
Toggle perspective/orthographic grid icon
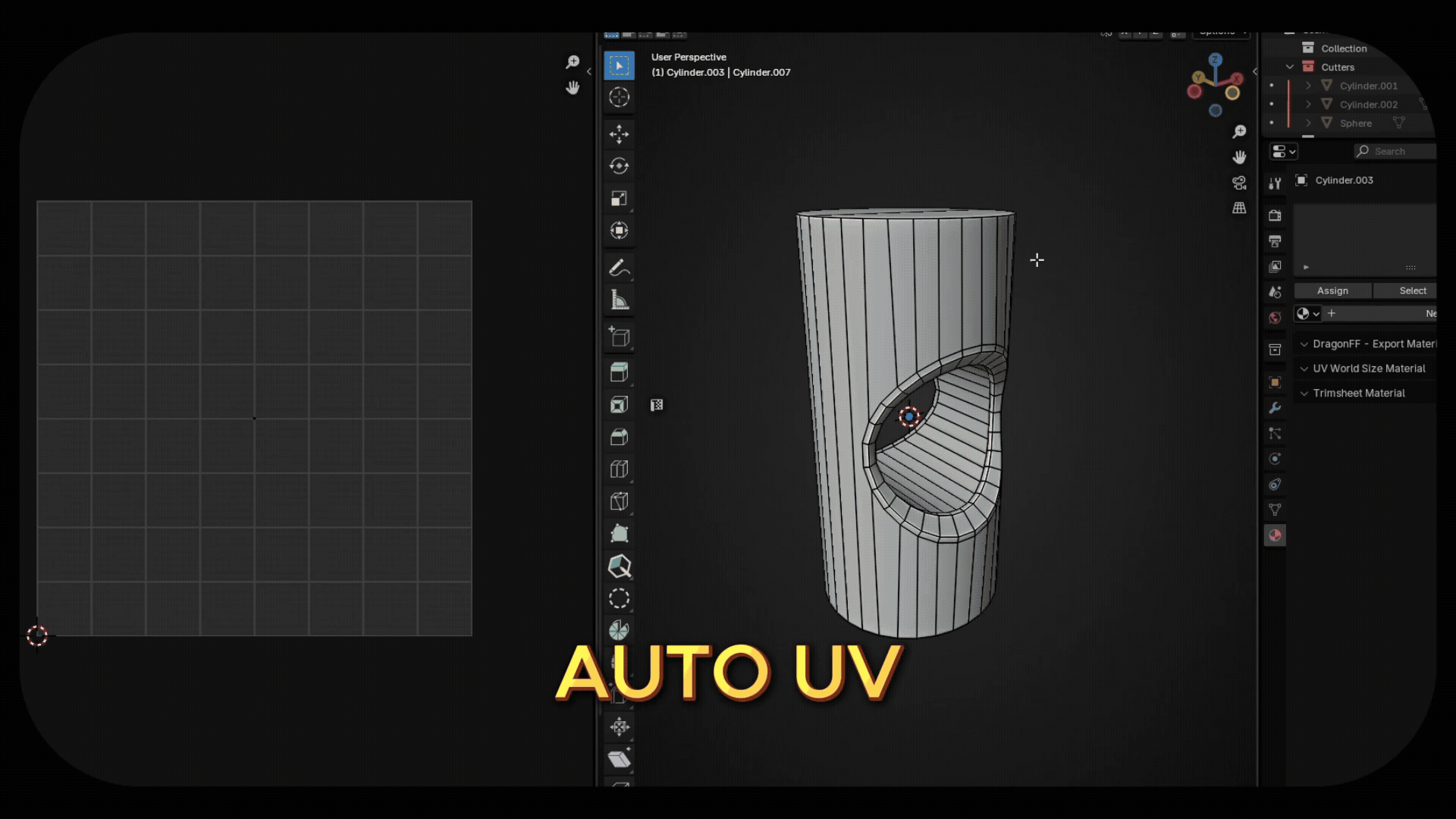pyautogui.click(x=1239, y=208)
